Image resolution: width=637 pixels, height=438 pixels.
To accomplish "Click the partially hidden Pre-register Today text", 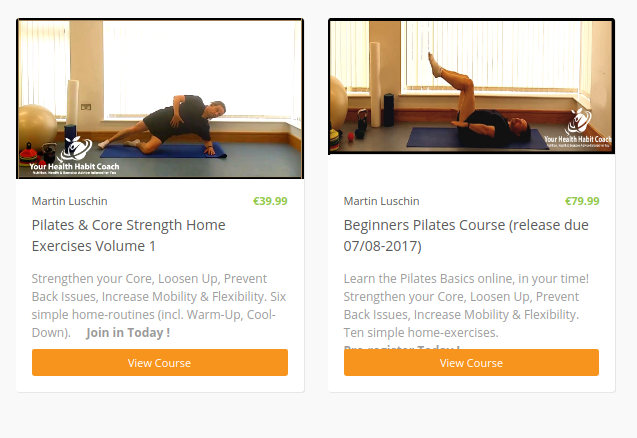I will point(402,347).
